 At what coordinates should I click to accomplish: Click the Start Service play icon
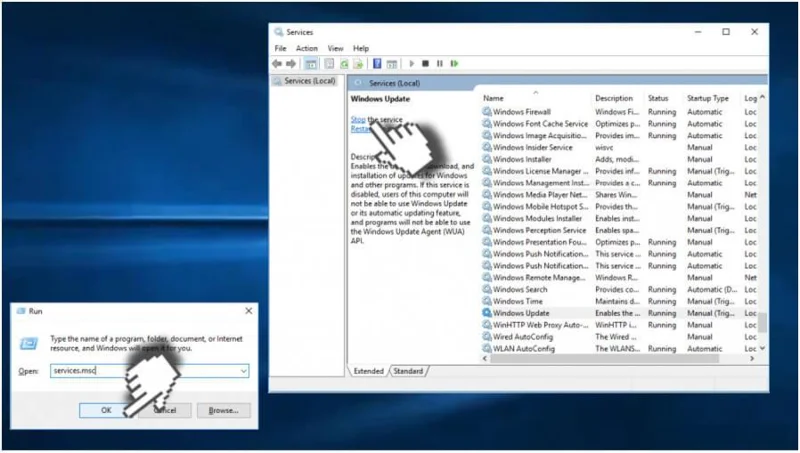click(x=412, y=64)
